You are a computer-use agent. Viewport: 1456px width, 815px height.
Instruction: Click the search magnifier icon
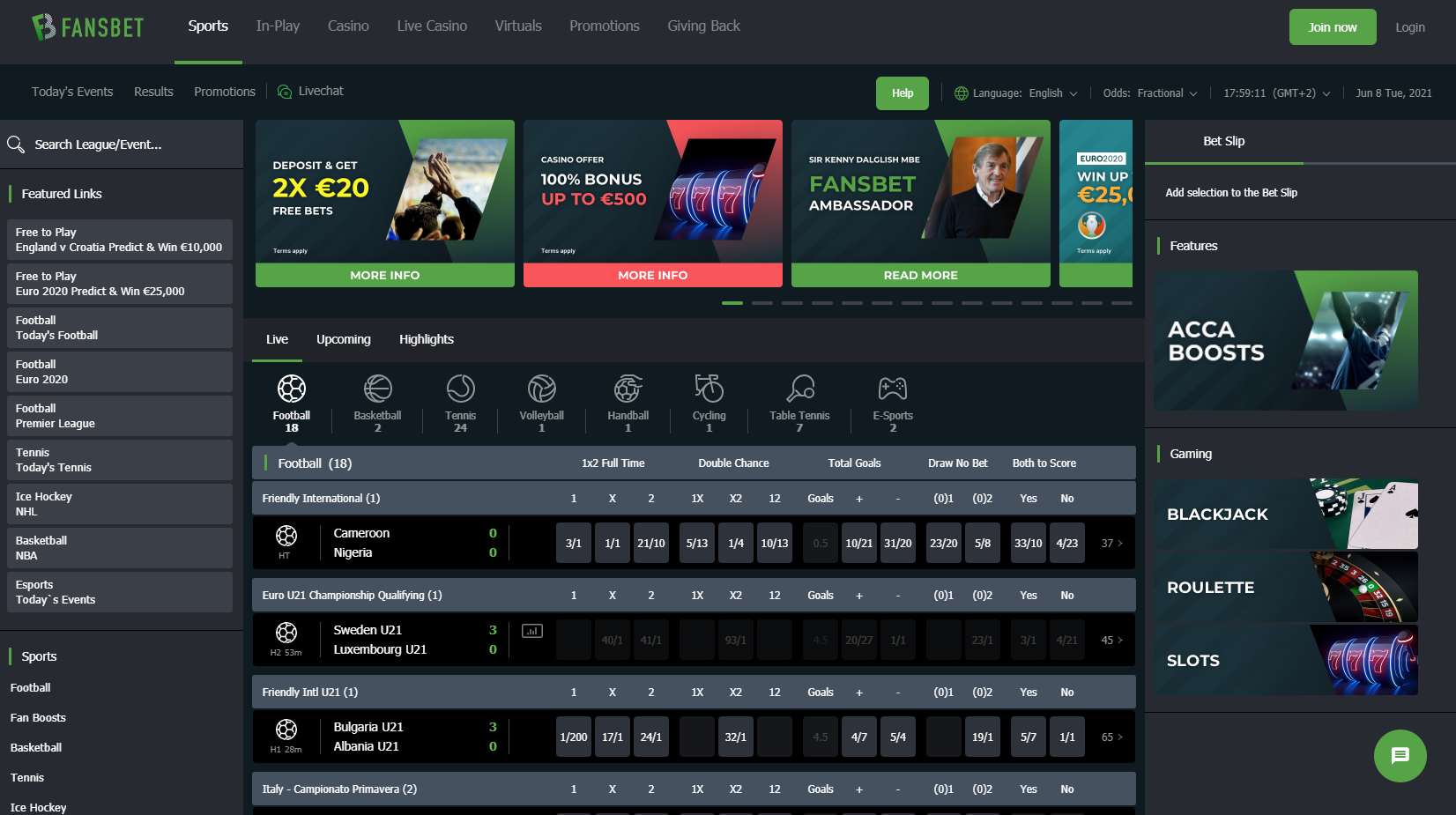(x=16, y=144)
